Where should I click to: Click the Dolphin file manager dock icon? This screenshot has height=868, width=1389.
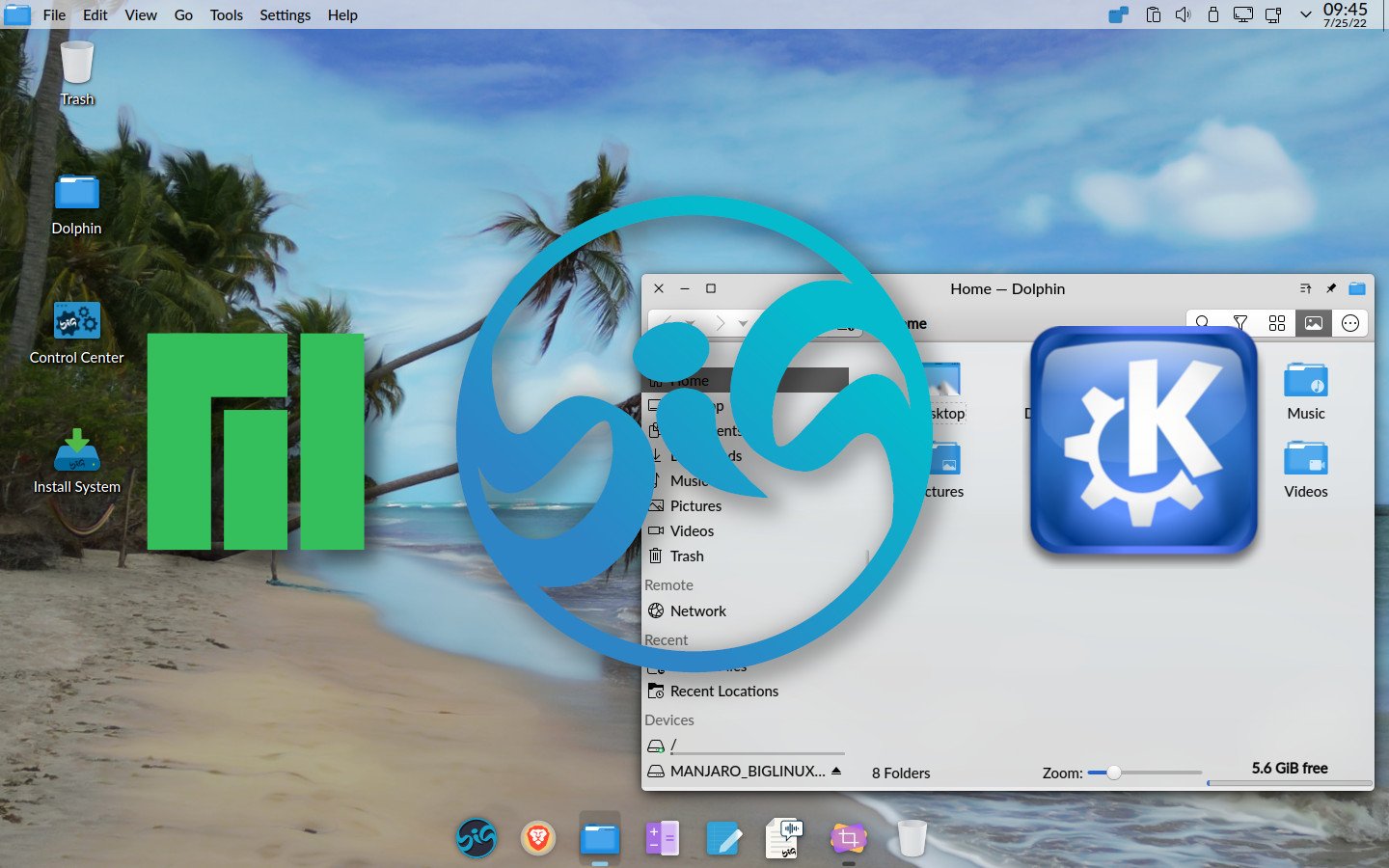click(x=600, y=837)
